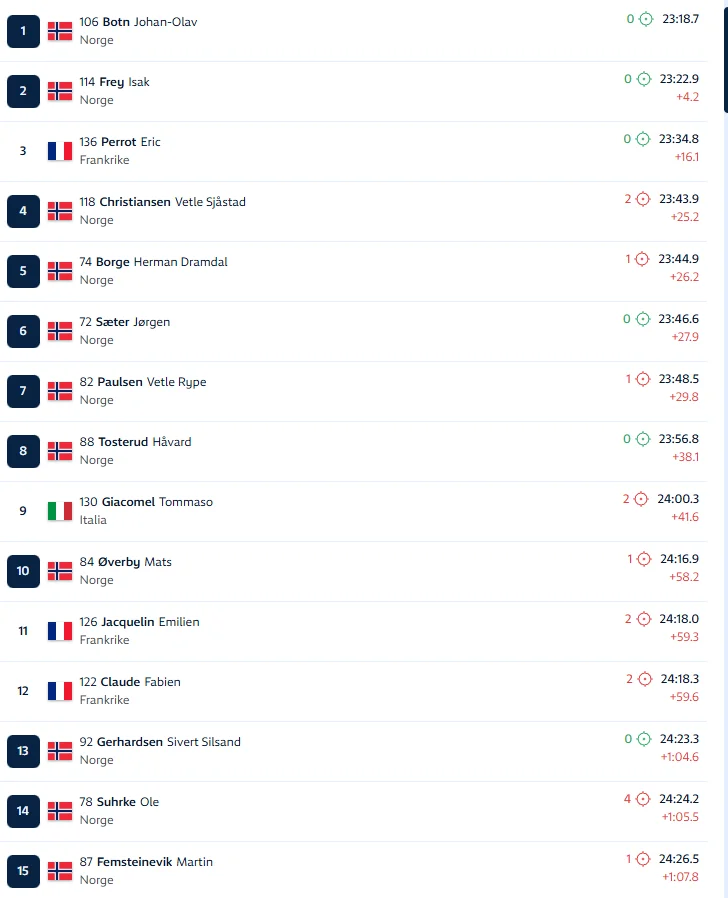This screenshot has height=898, width=728.
Task: Click the Norwegian flag beside Botn Johan-Olav
Action: click(x=60, y=31)
